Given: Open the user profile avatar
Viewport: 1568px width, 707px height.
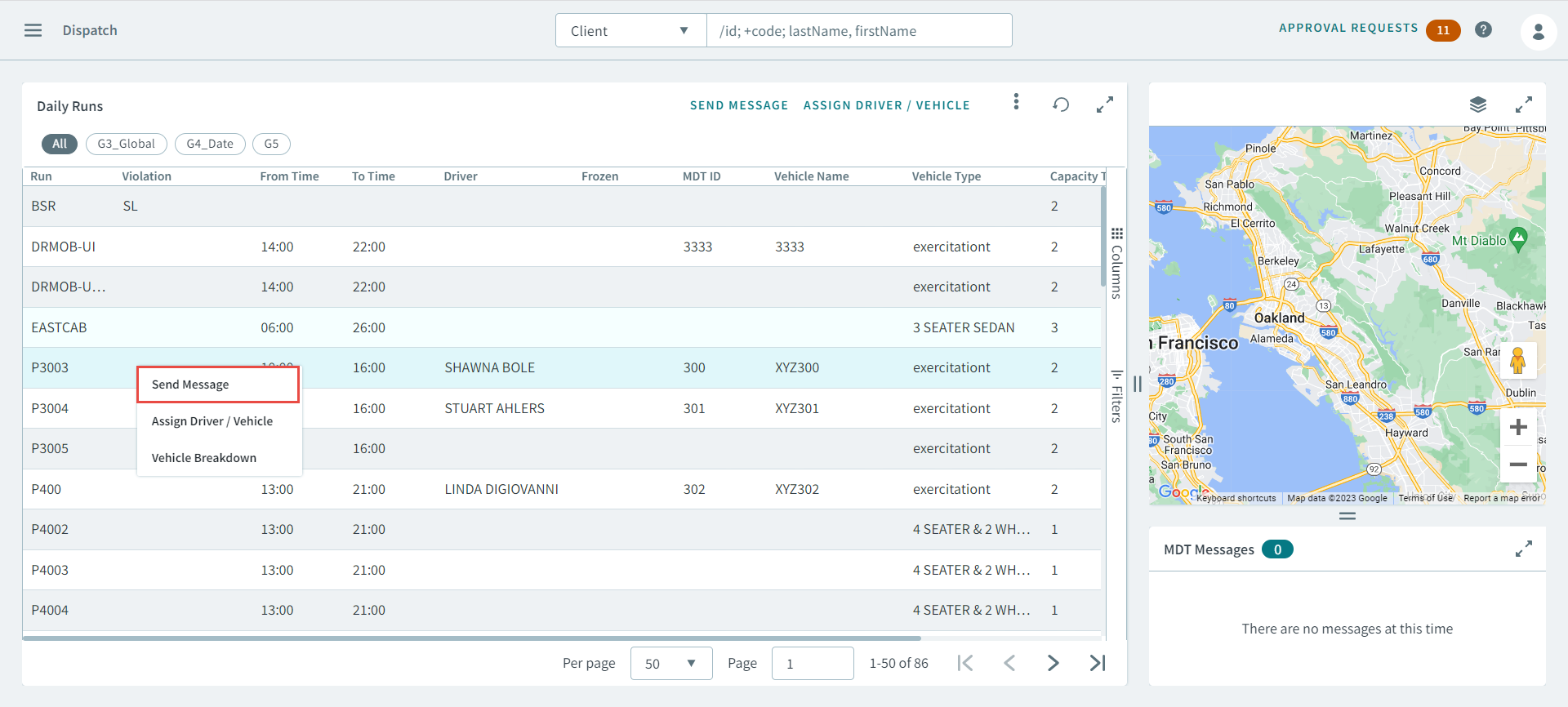Looking at the screenshot, I should point(1538,32).
